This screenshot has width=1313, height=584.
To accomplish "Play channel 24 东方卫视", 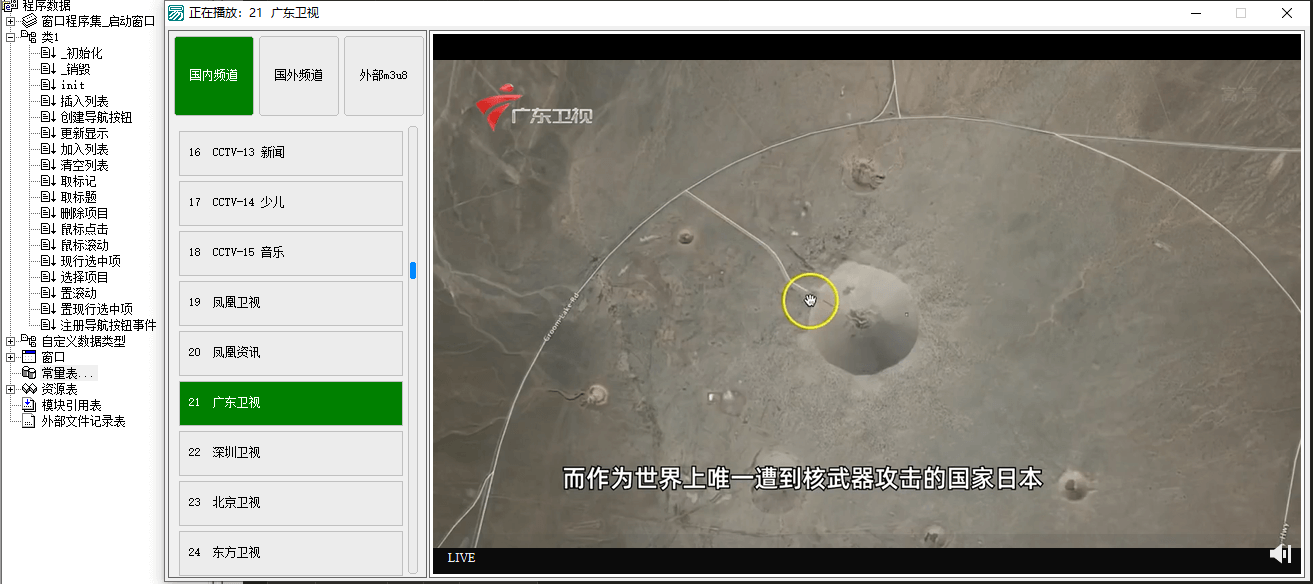I will tap(291, 553).
